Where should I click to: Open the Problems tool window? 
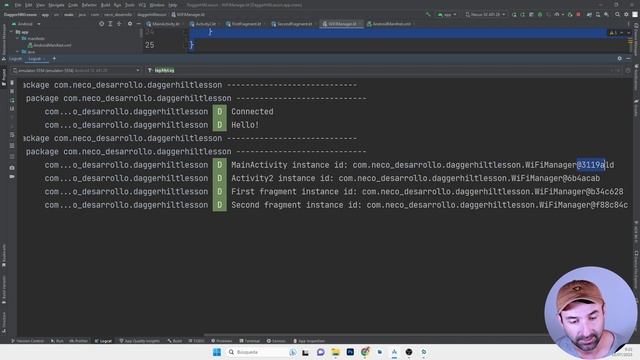click(x=222, y=341)
